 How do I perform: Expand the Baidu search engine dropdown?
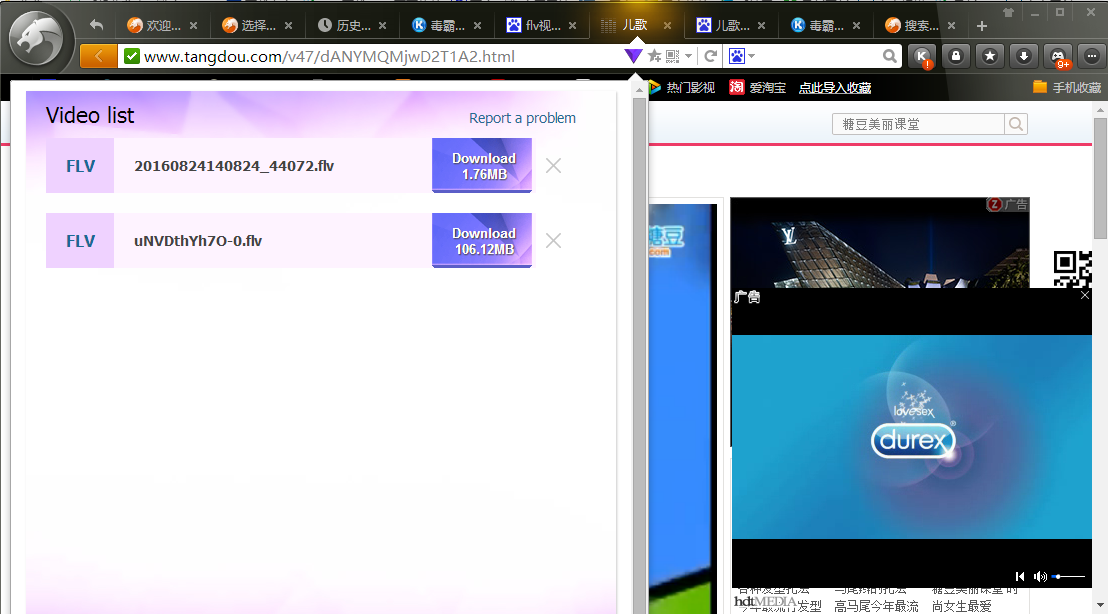[x=742, y=56]
